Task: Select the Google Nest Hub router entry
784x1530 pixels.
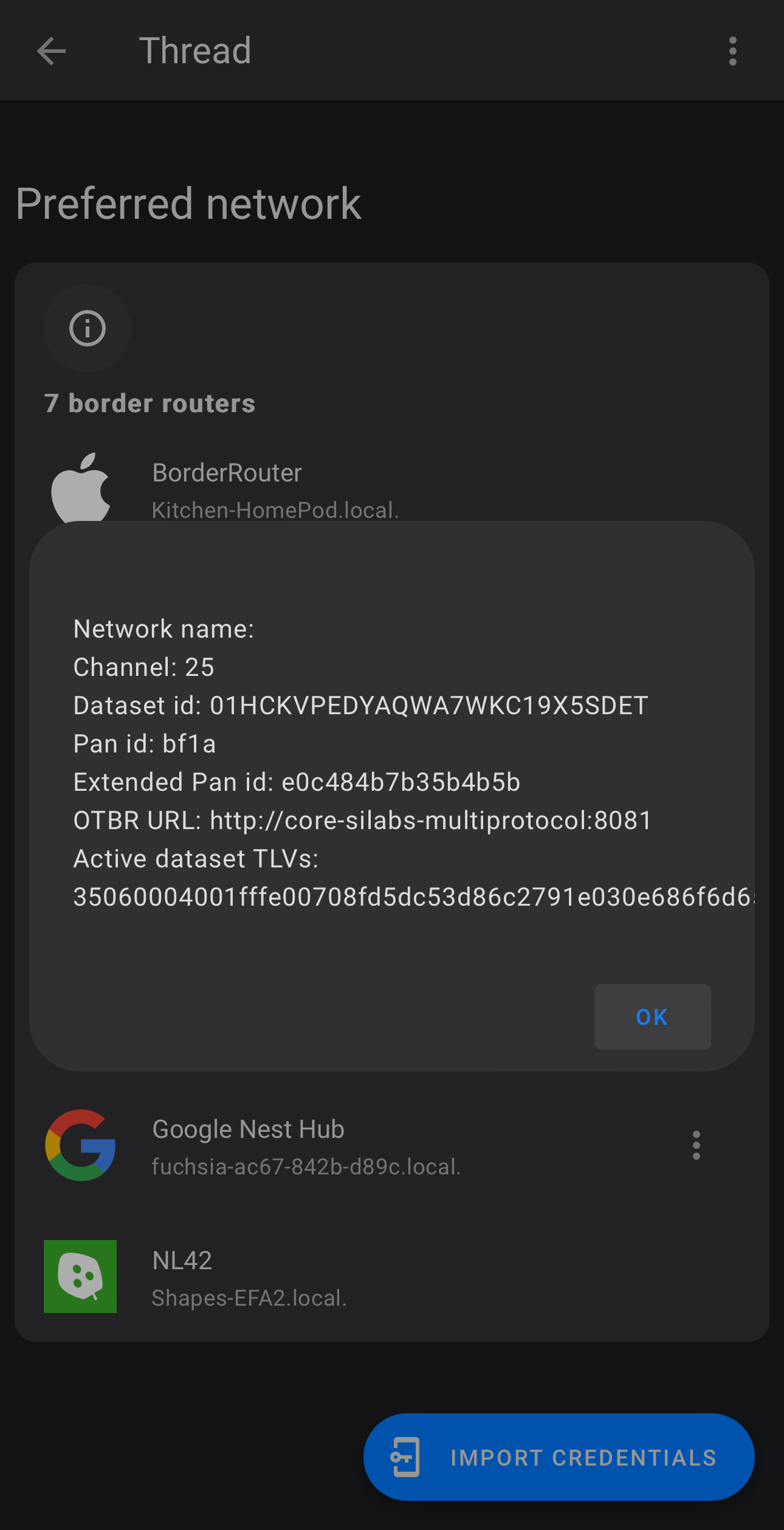Action: [x=392, y=1146]
